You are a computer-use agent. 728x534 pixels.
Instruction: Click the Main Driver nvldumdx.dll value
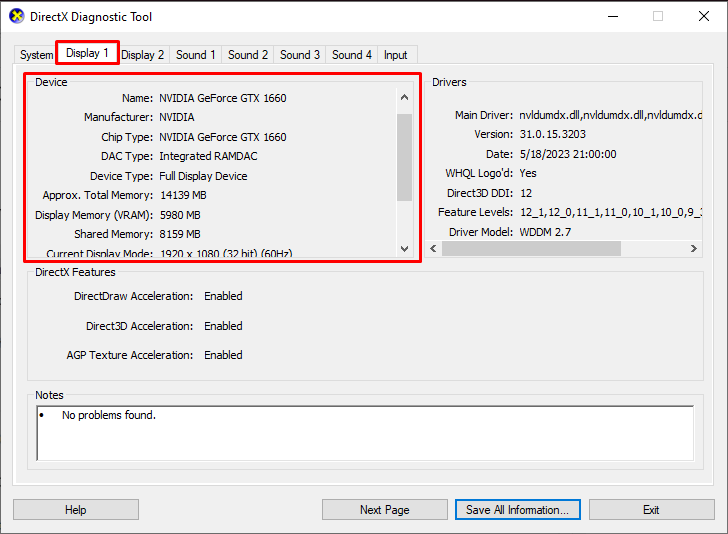point(611,115)
